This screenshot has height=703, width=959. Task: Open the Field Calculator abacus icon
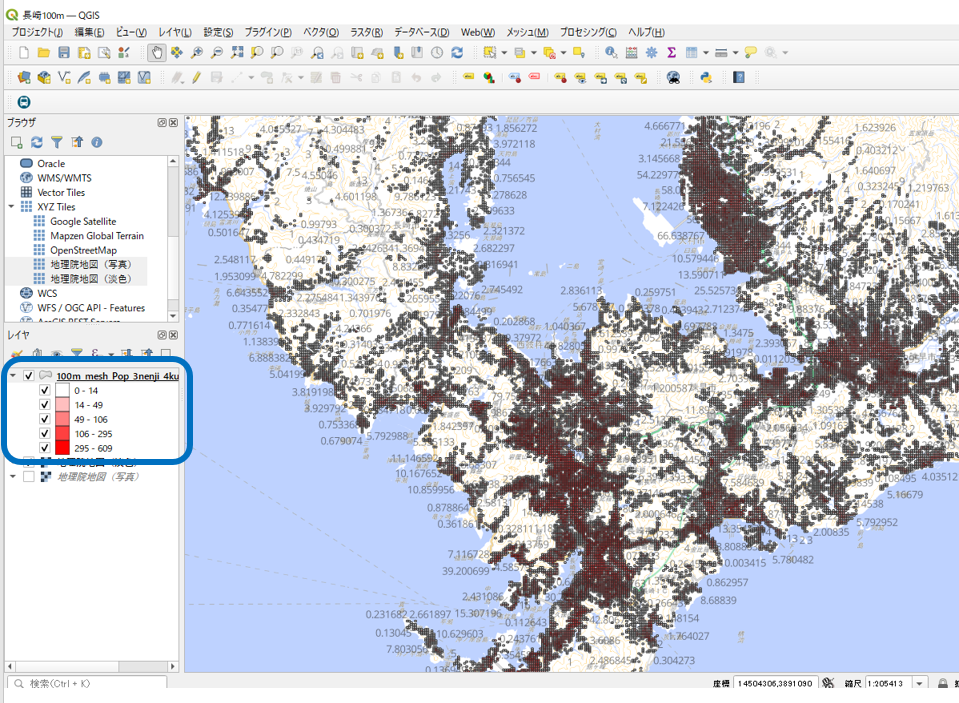coord(631,53)
